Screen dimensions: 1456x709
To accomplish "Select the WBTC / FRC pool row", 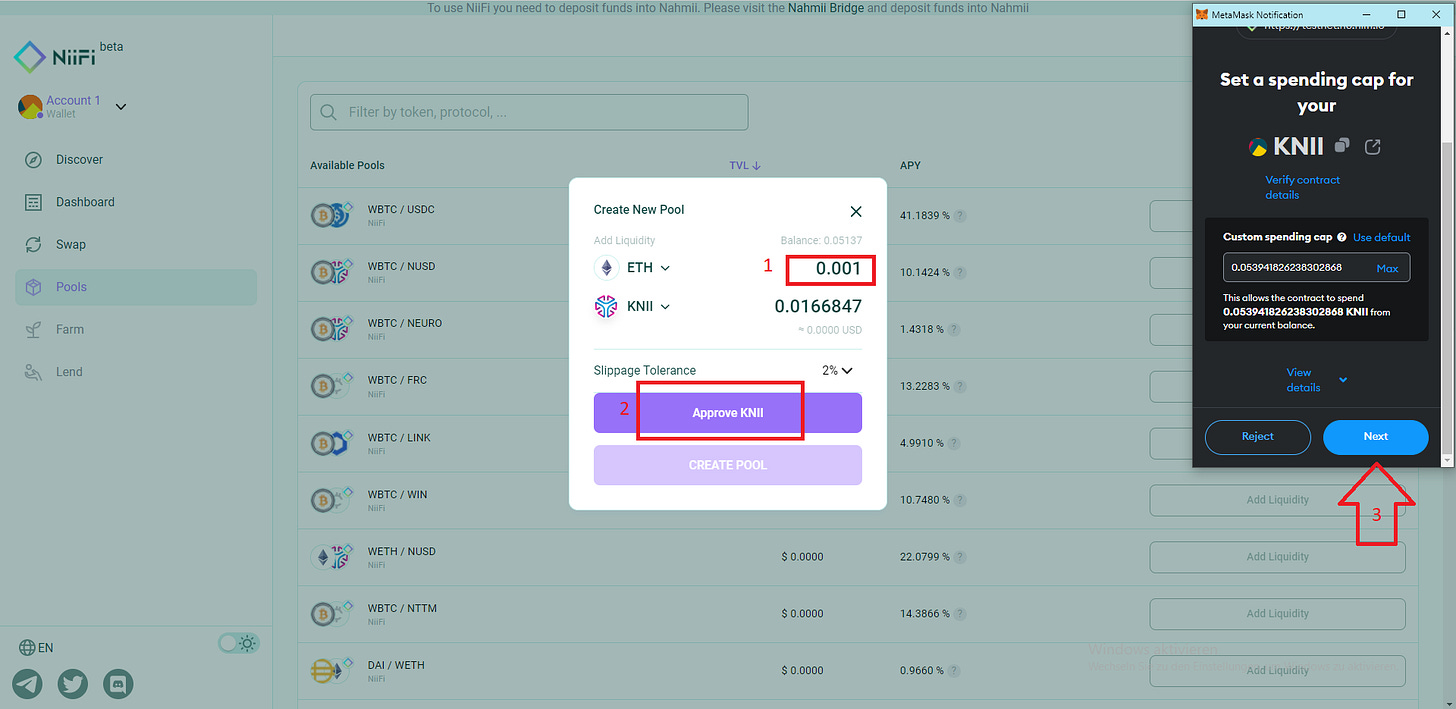I will point(857,386).
